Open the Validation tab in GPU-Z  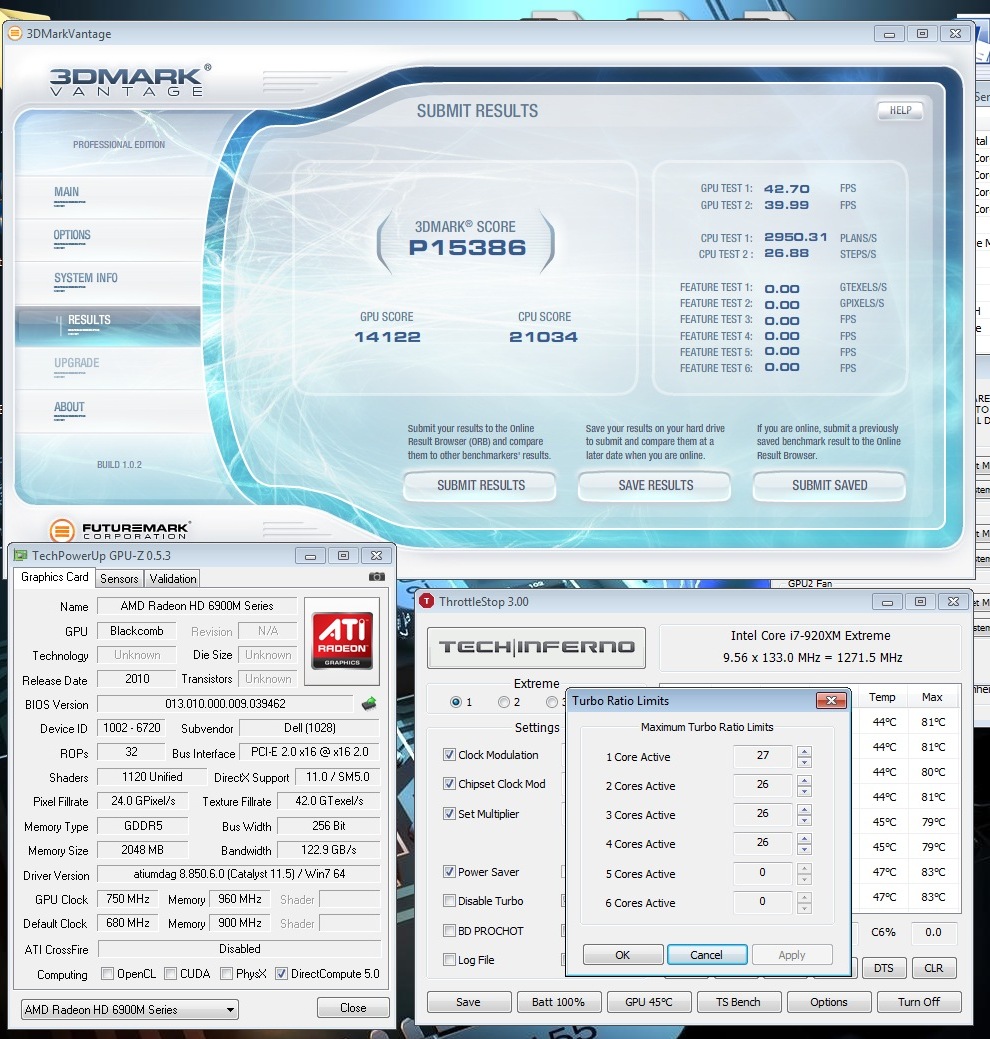(x=173, y=578)
